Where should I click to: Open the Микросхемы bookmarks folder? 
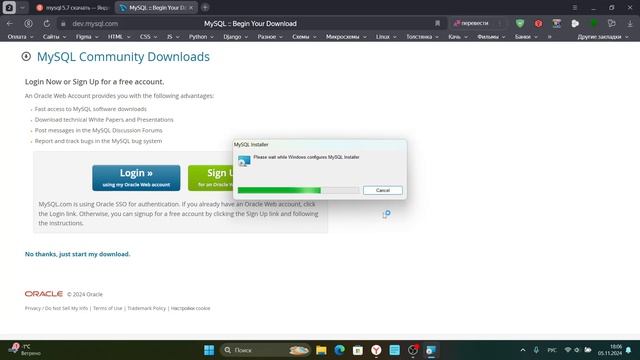tap(346, 37)
